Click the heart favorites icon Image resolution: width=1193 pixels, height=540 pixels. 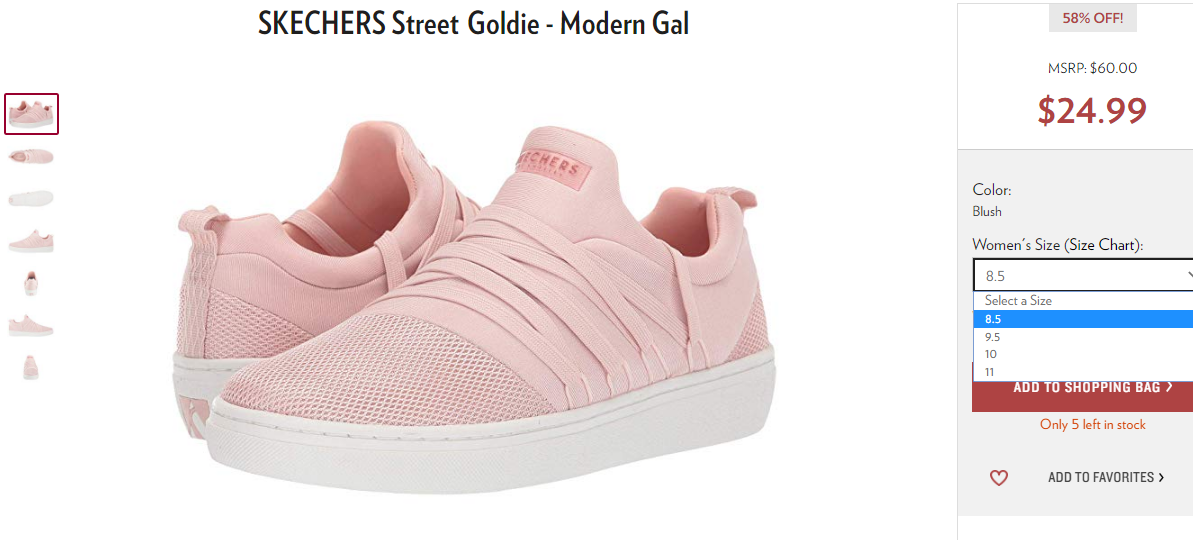pos(998,478)
